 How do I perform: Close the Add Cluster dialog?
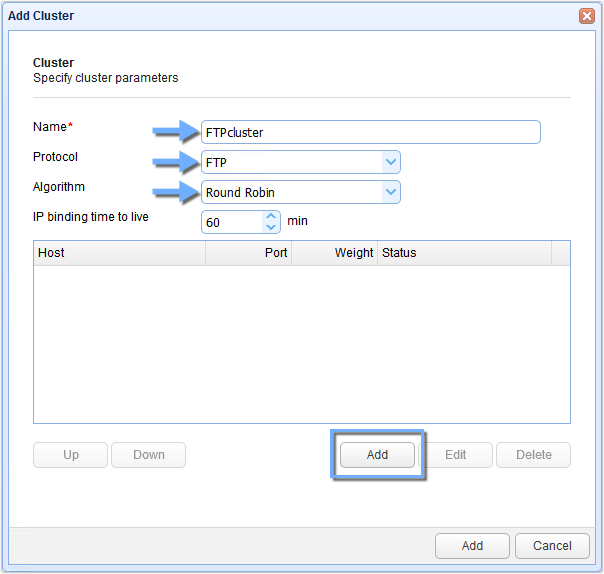(586, 16)
